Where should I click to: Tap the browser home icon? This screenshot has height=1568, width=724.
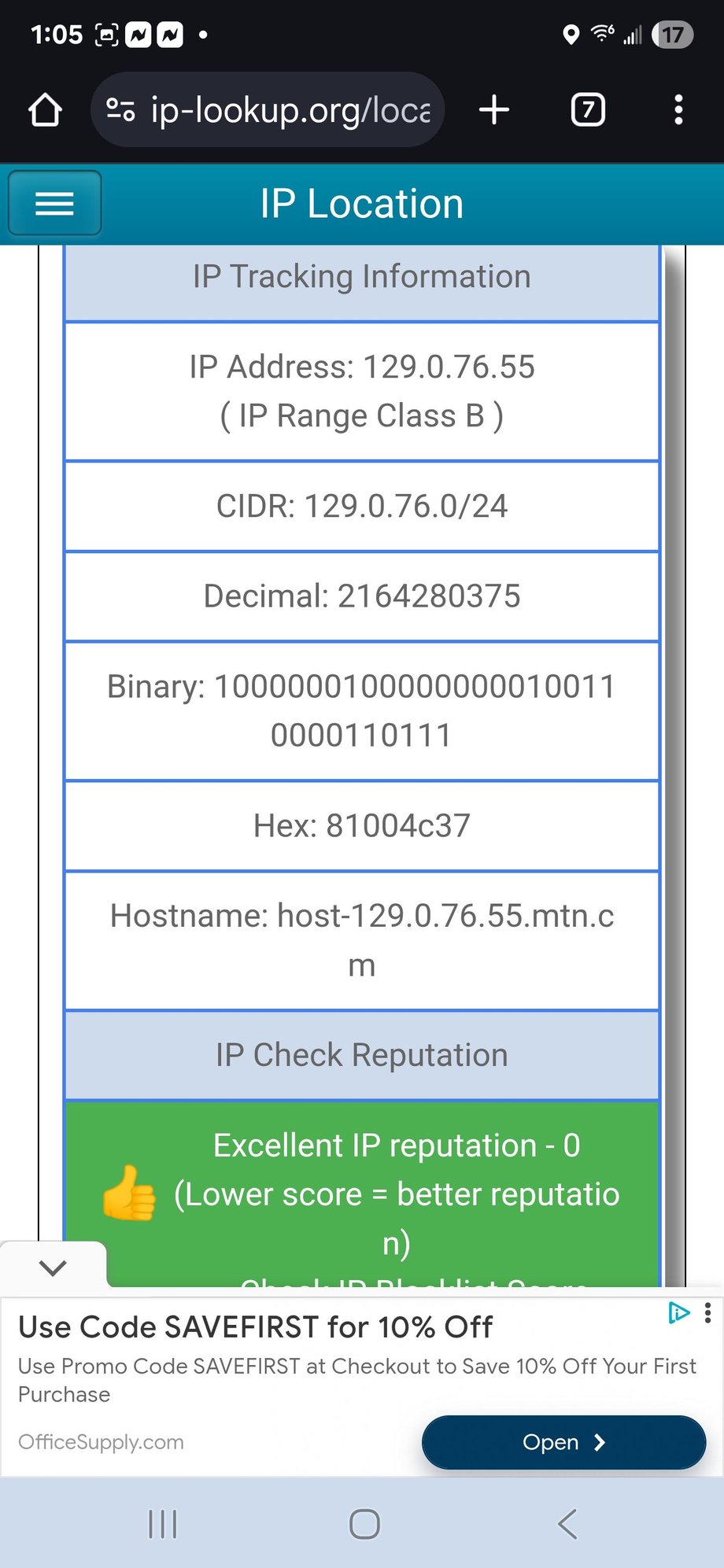45,110
